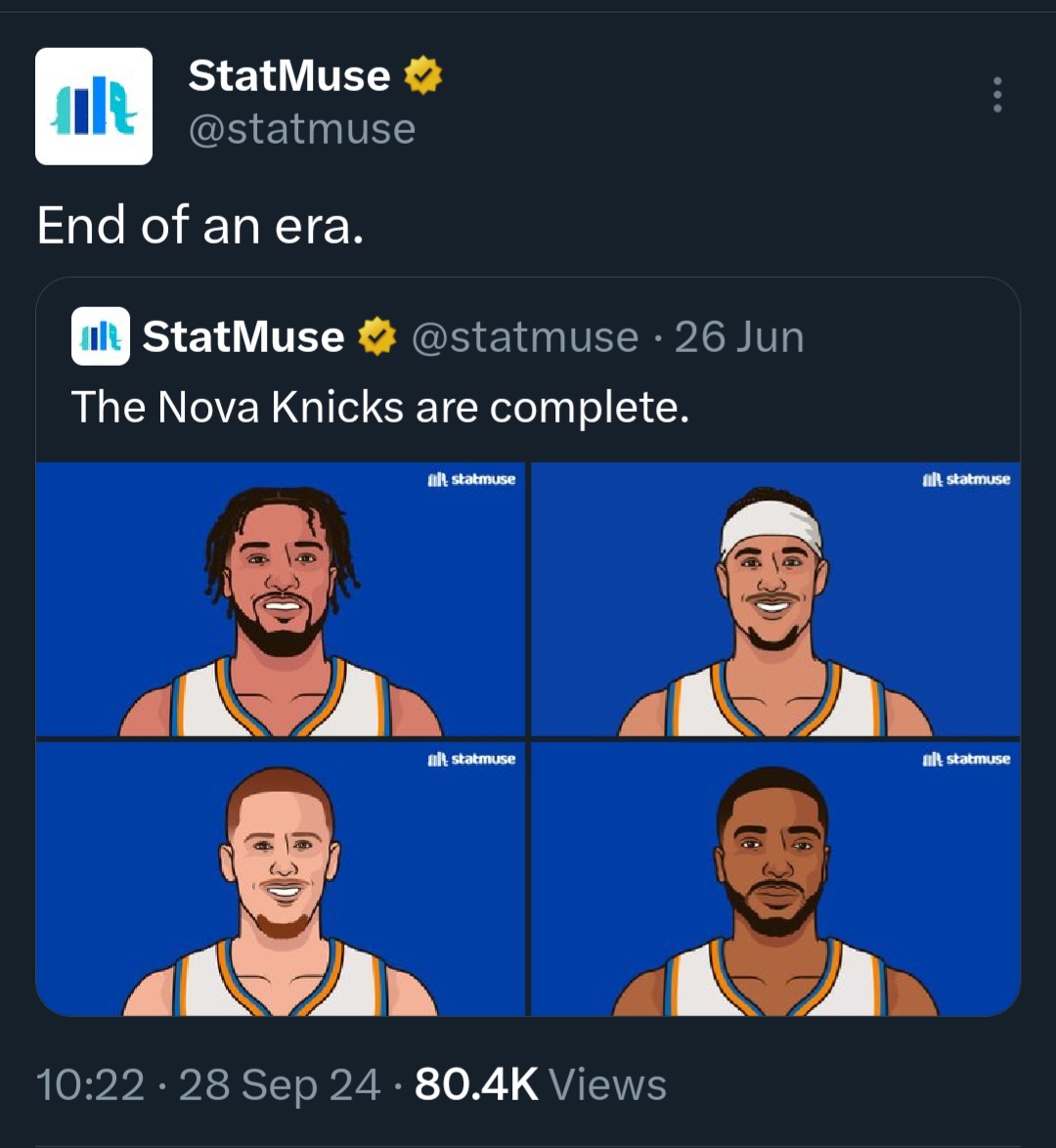The width and height of the screenshot is (1056, 1148).
Task: Click the @statmuse handle under the header name
Action: (301, 129)
